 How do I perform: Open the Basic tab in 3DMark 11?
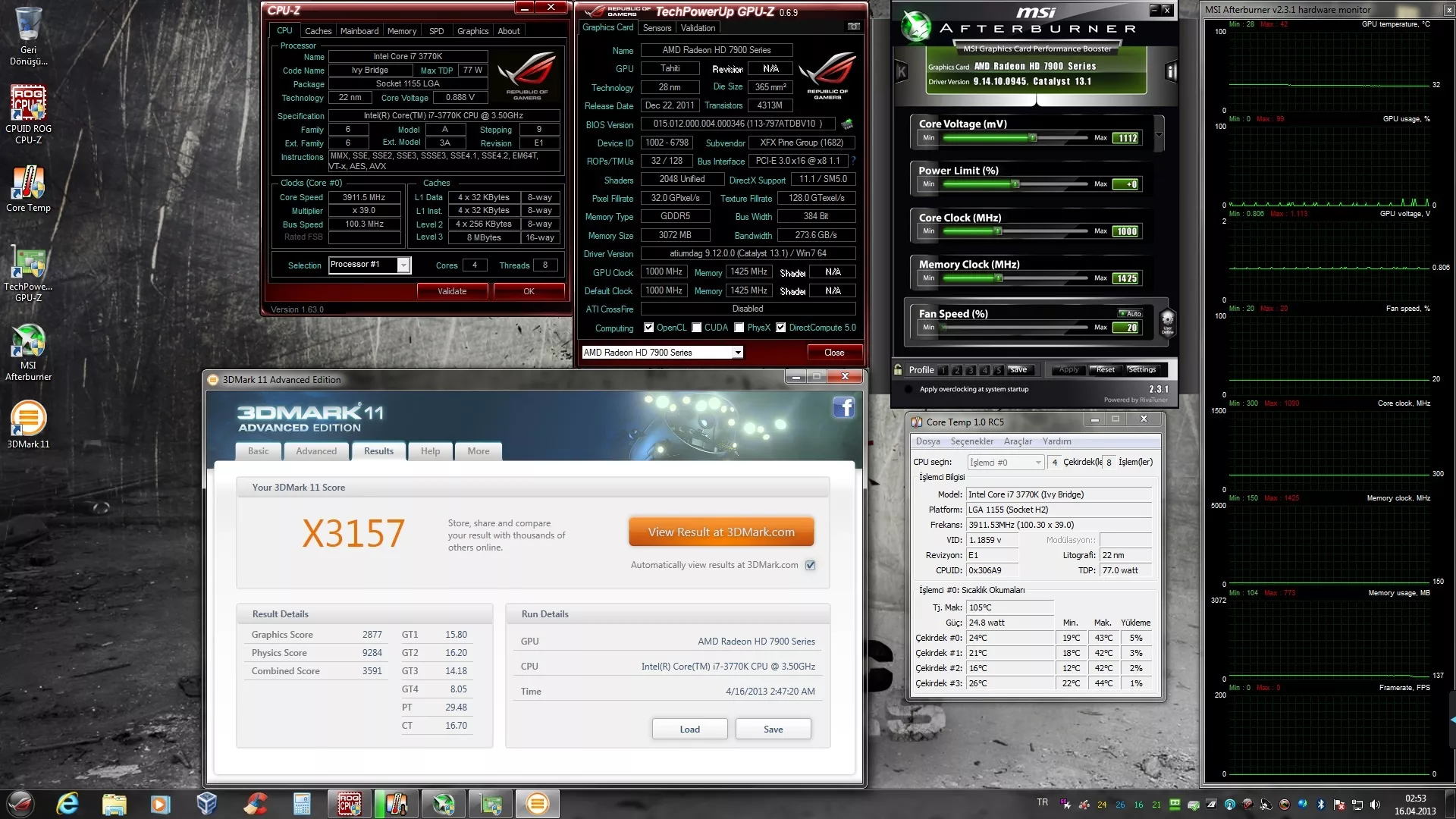click(x=258, y=451)
